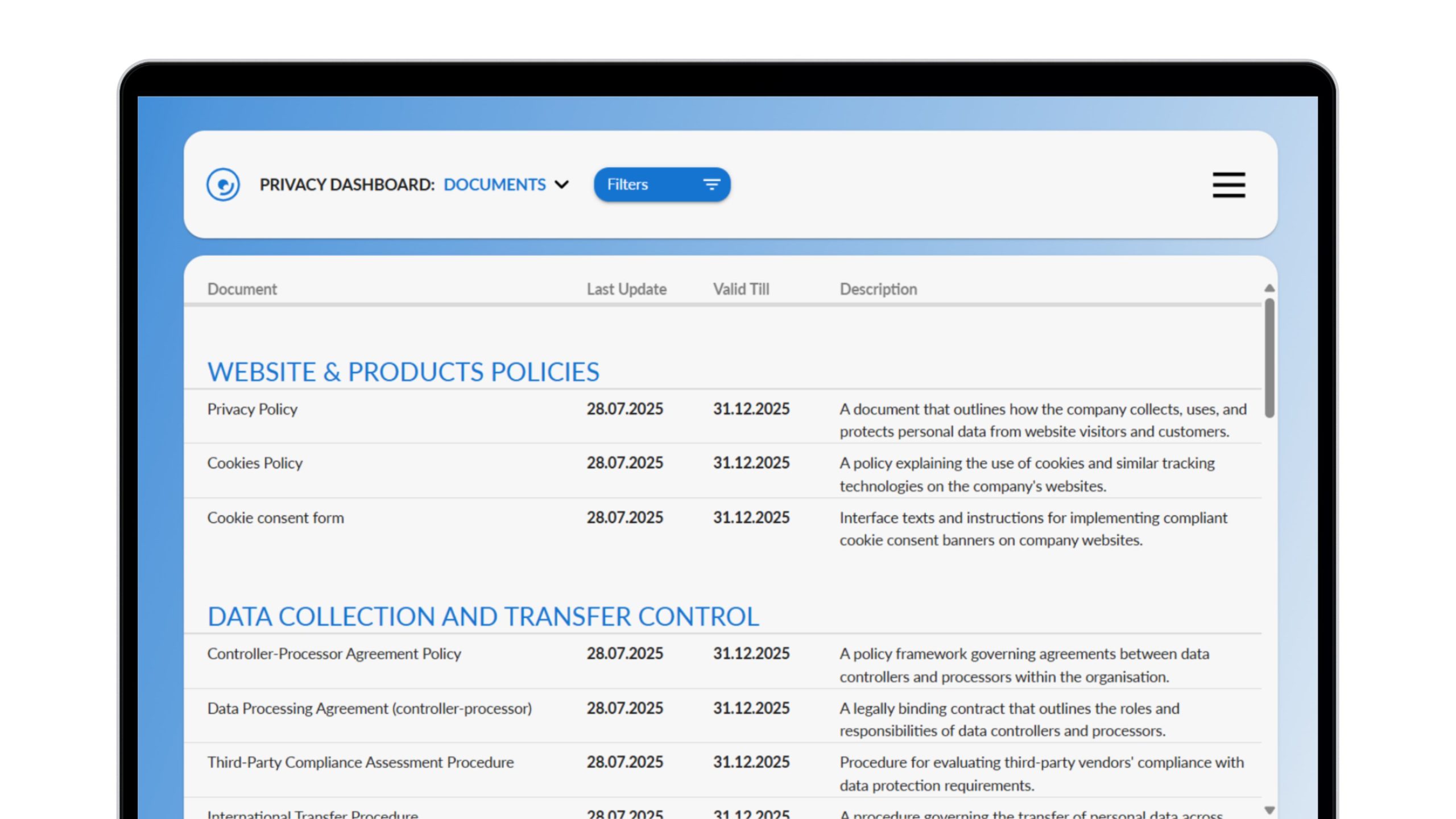Open the hamburger menu
Viewport: 1456px width, 819px height.
1228,185
